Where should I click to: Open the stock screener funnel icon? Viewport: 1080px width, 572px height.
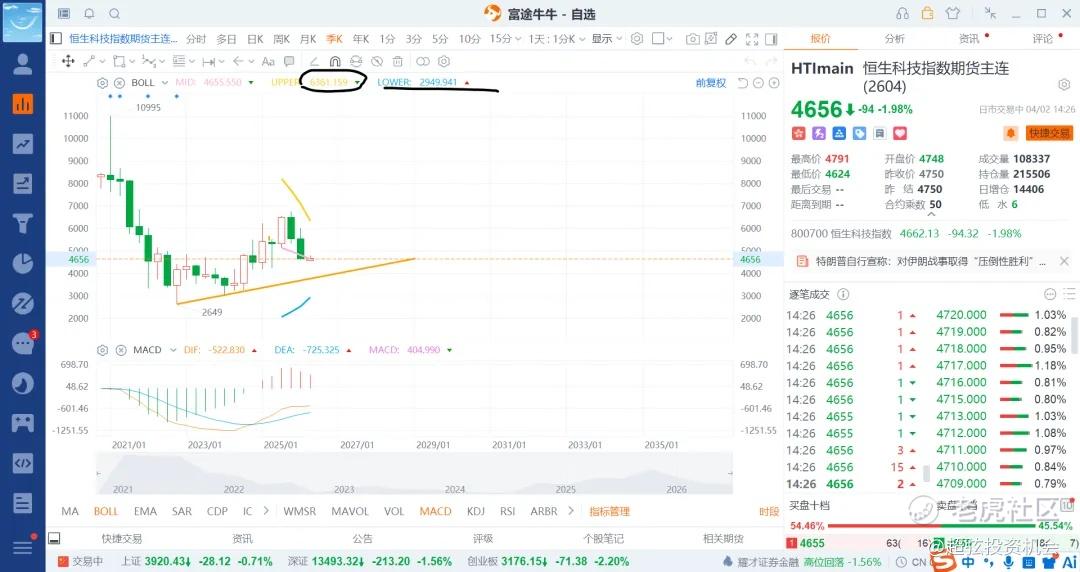[x=23, y=223]
